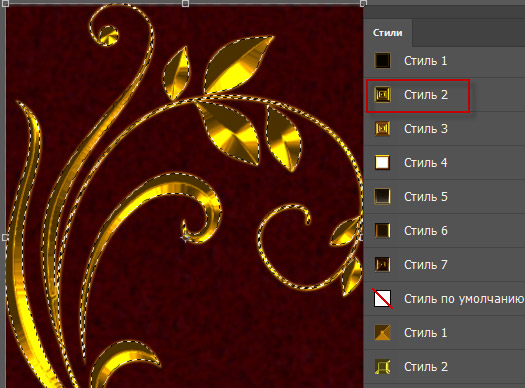Click the Стиль 7 list entry name

[x=426, y=264]
